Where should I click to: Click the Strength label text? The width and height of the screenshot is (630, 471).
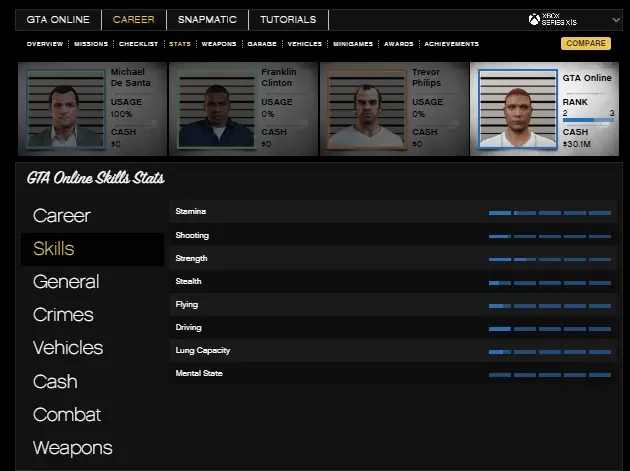point(191,258)
